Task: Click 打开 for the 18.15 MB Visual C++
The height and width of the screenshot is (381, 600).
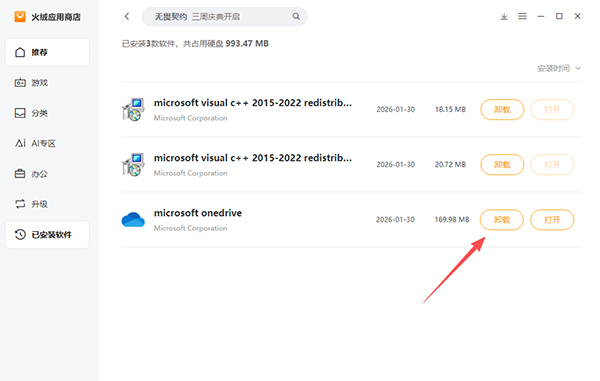Action: pos(552,110)
